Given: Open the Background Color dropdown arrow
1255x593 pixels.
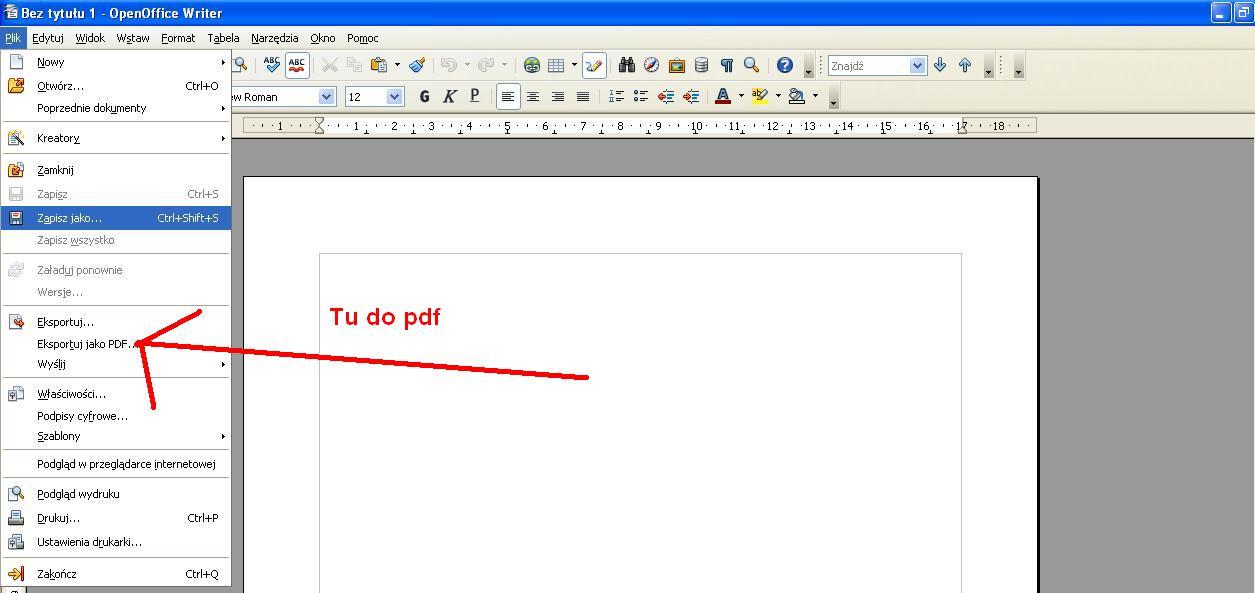Looking at the screenshot, I should pos(815,96).
